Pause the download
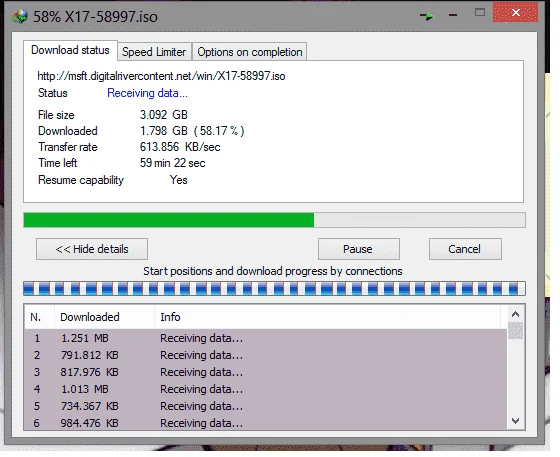560x457 pixels. [359, 249]
